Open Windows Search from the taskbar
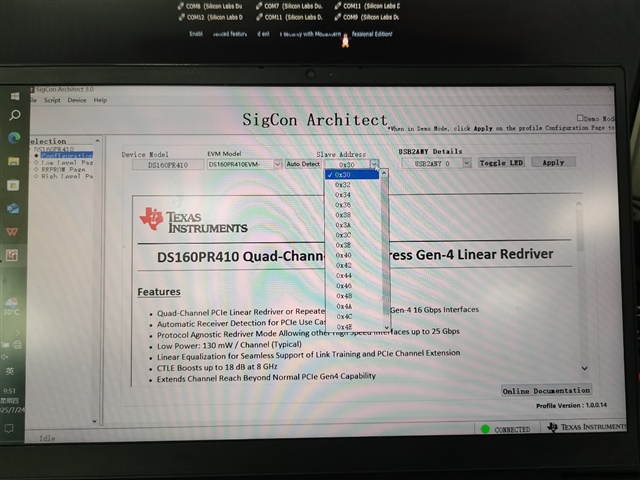 coord(15,116)
